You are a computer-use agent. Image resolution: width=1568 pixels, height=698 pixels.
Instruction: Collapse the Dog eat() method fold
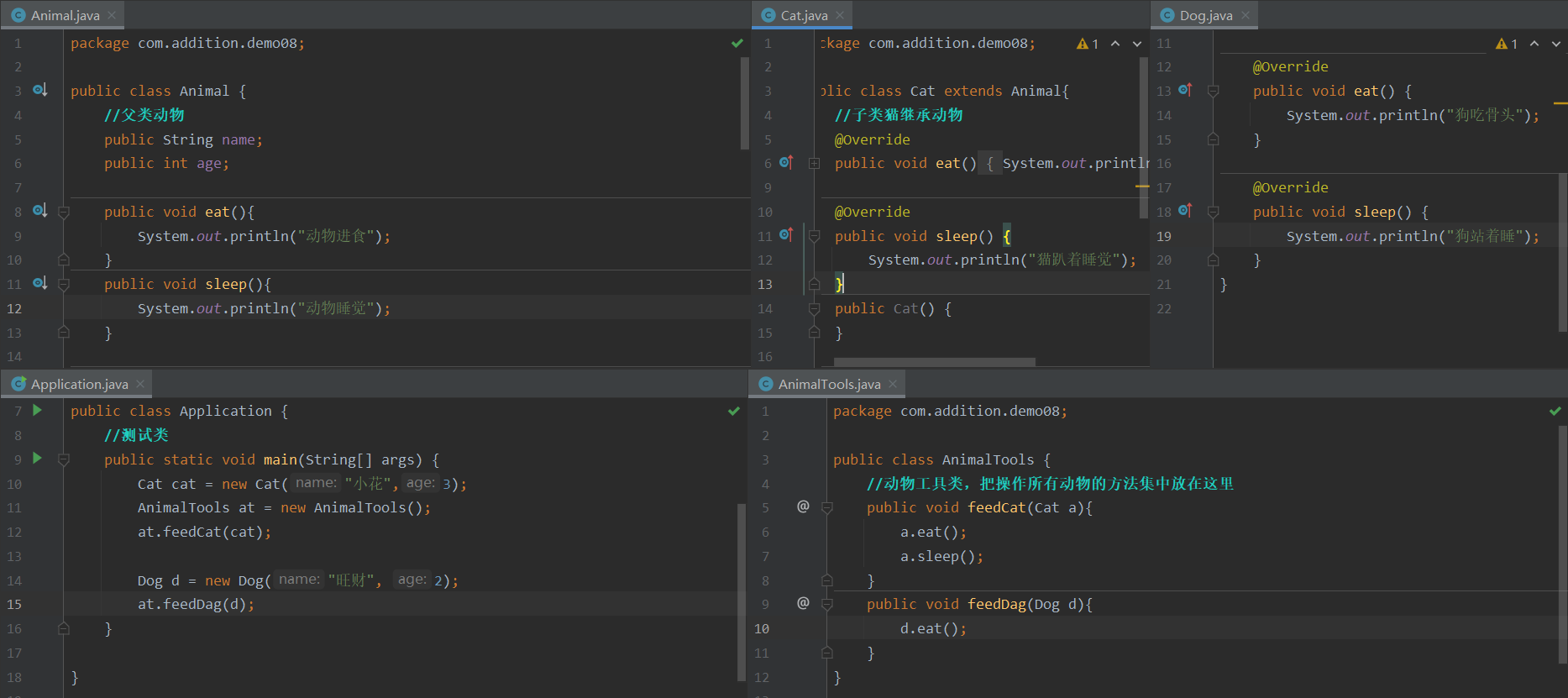coord(1214,92)
